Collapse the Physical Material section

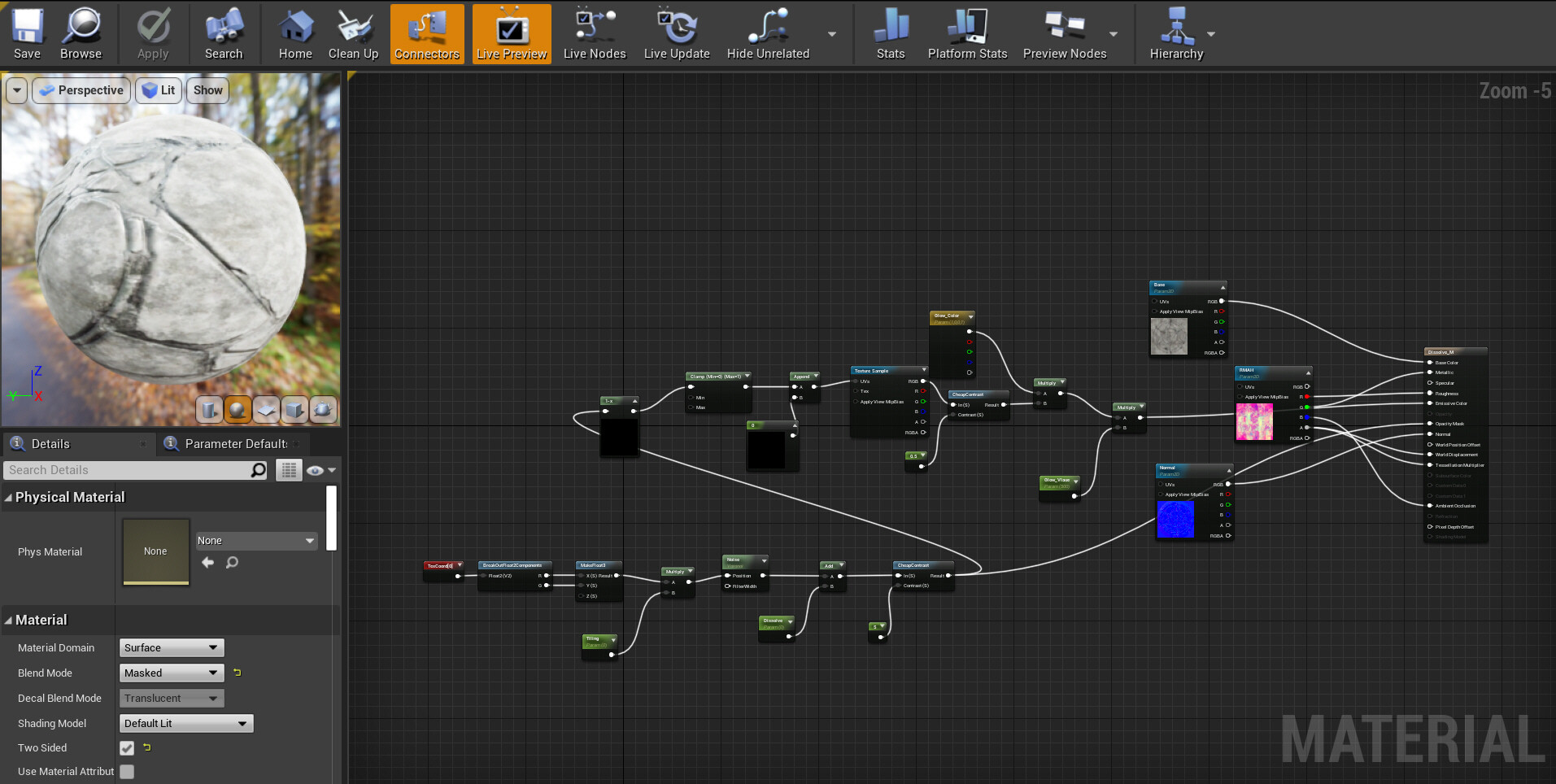tap(8, 498)
